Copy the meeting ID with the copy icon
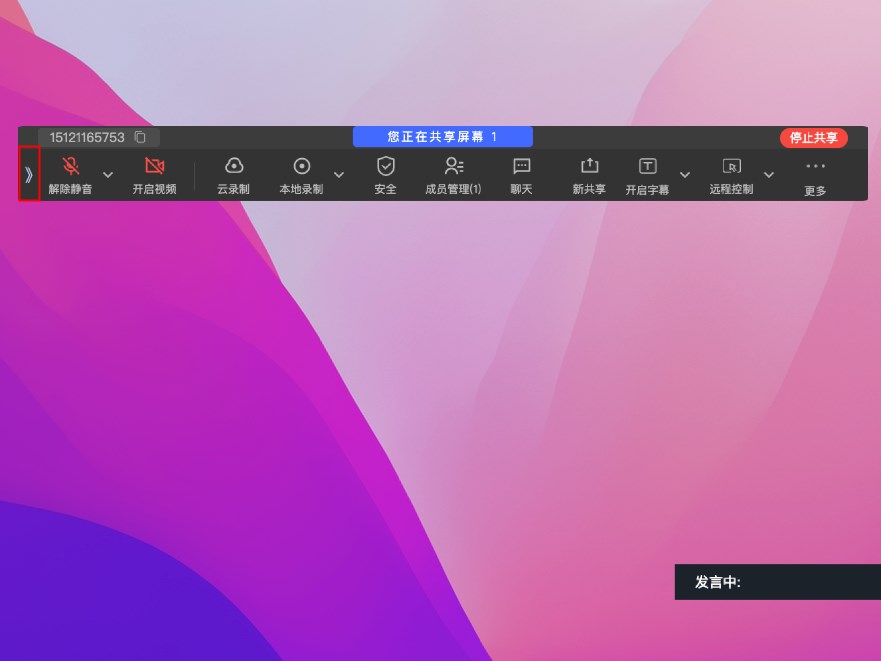The height and width of the screenshot is (661, 881). click(140, 137)
